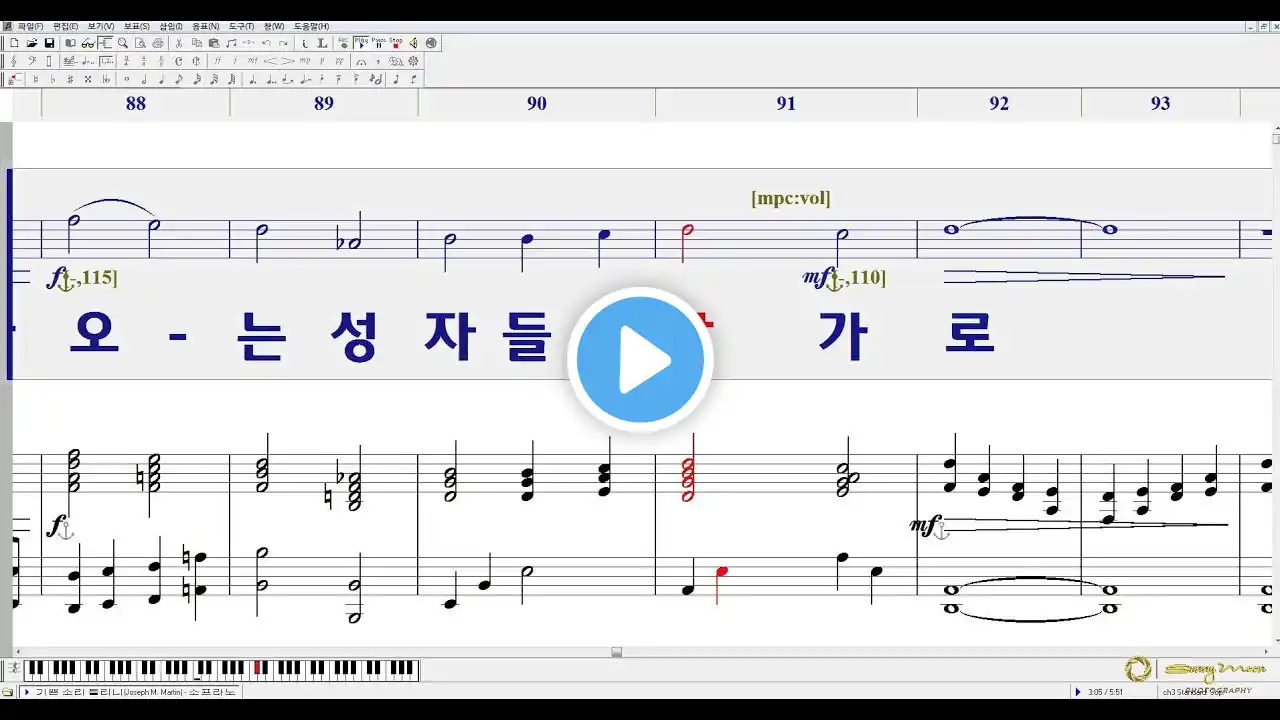The height and width of the screenshot is (720, 1280).
Task: Select the flat accidental
Action: [52, 79]
